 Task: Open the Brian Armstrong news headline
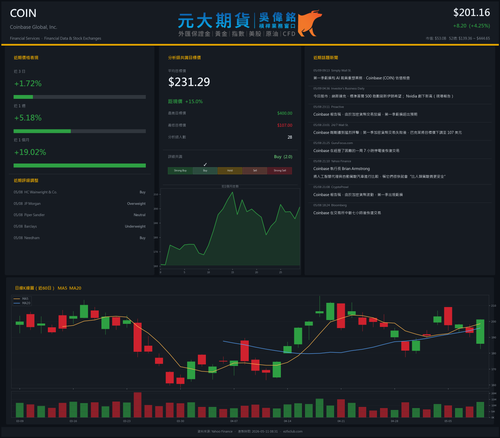coord(379,172)
